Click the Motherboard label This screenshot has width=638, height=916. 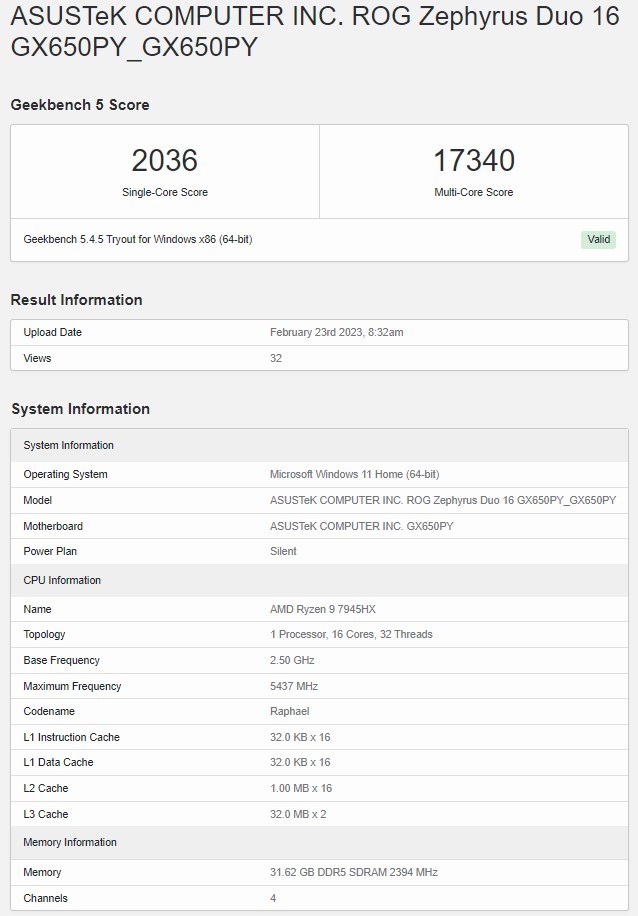coord(53,526)
